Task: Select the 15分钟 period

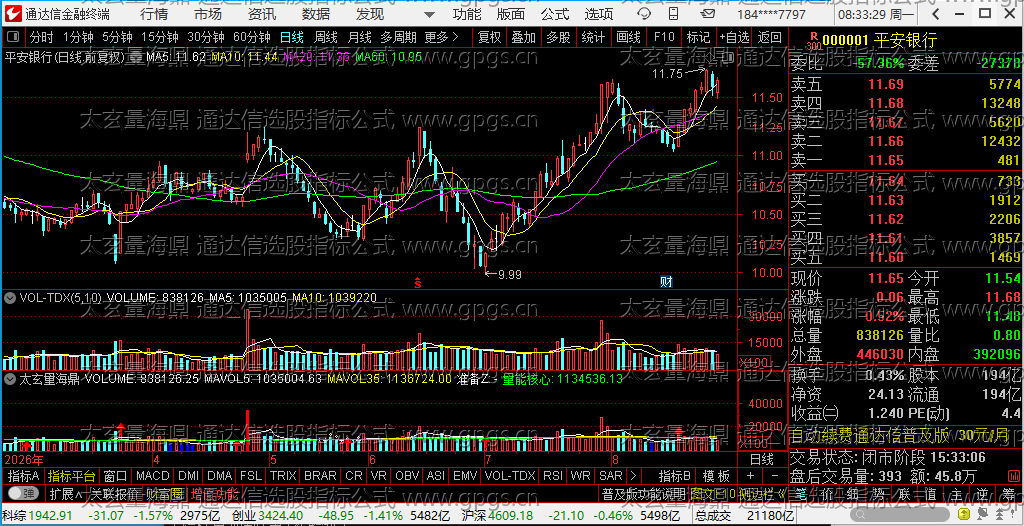Action: click(x=159, y=37)
